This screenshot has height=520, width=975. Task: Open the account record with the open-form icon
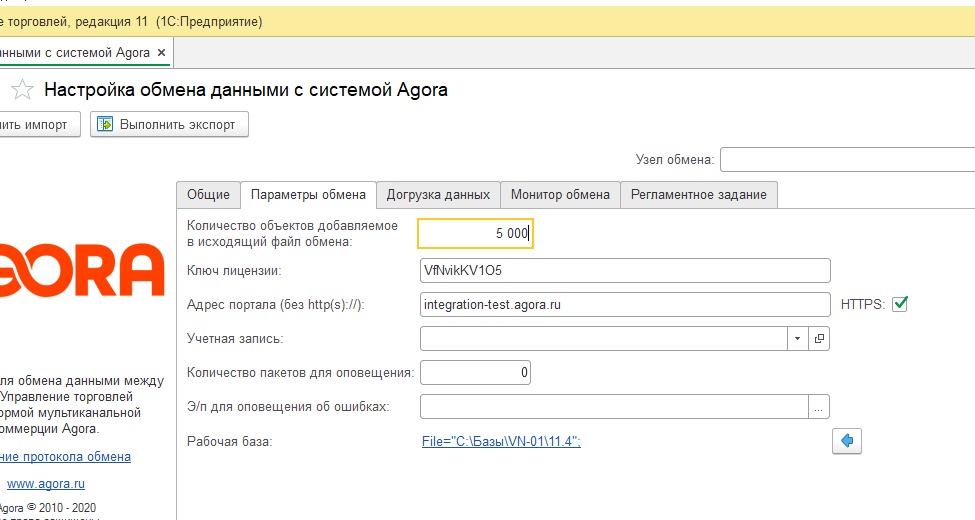pyautogui.click(x=819, y=339)
